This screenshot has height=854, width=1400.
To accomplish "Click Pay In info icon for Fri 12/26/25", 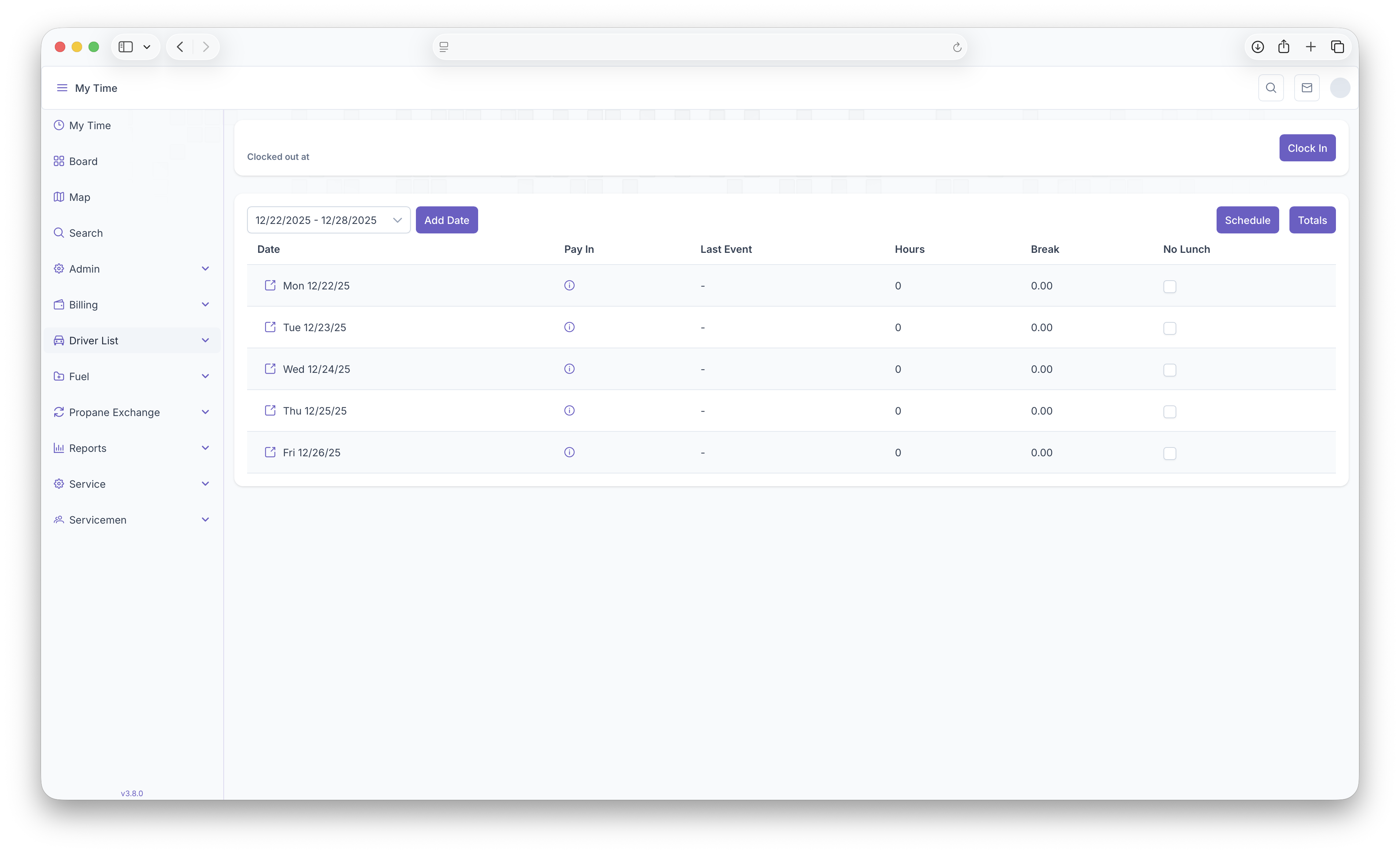I will pos(569,452).
